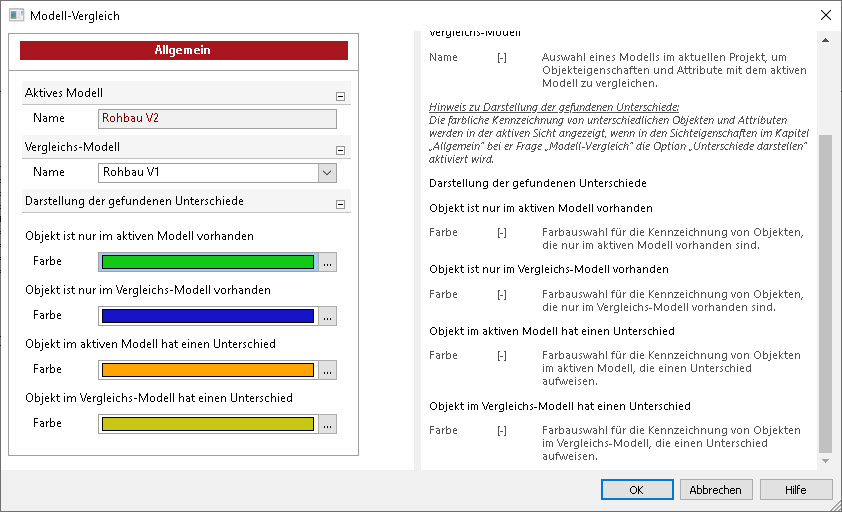Click the blue color swatch

tap(208, 316)
